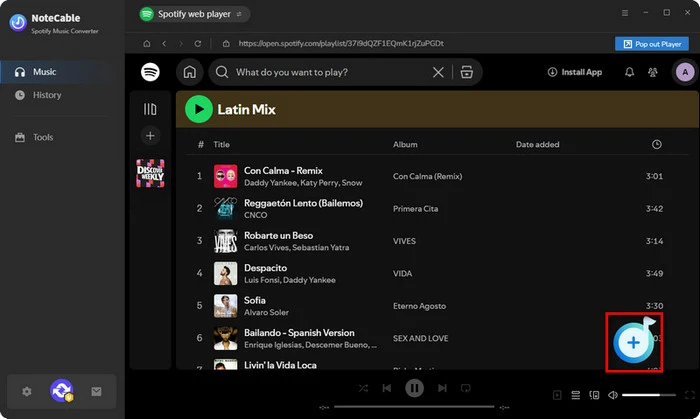The image size is (700, 419).
Task: Open the NoteCable hamburger menu
Action: pyautogui.click(x=625, y=13)
